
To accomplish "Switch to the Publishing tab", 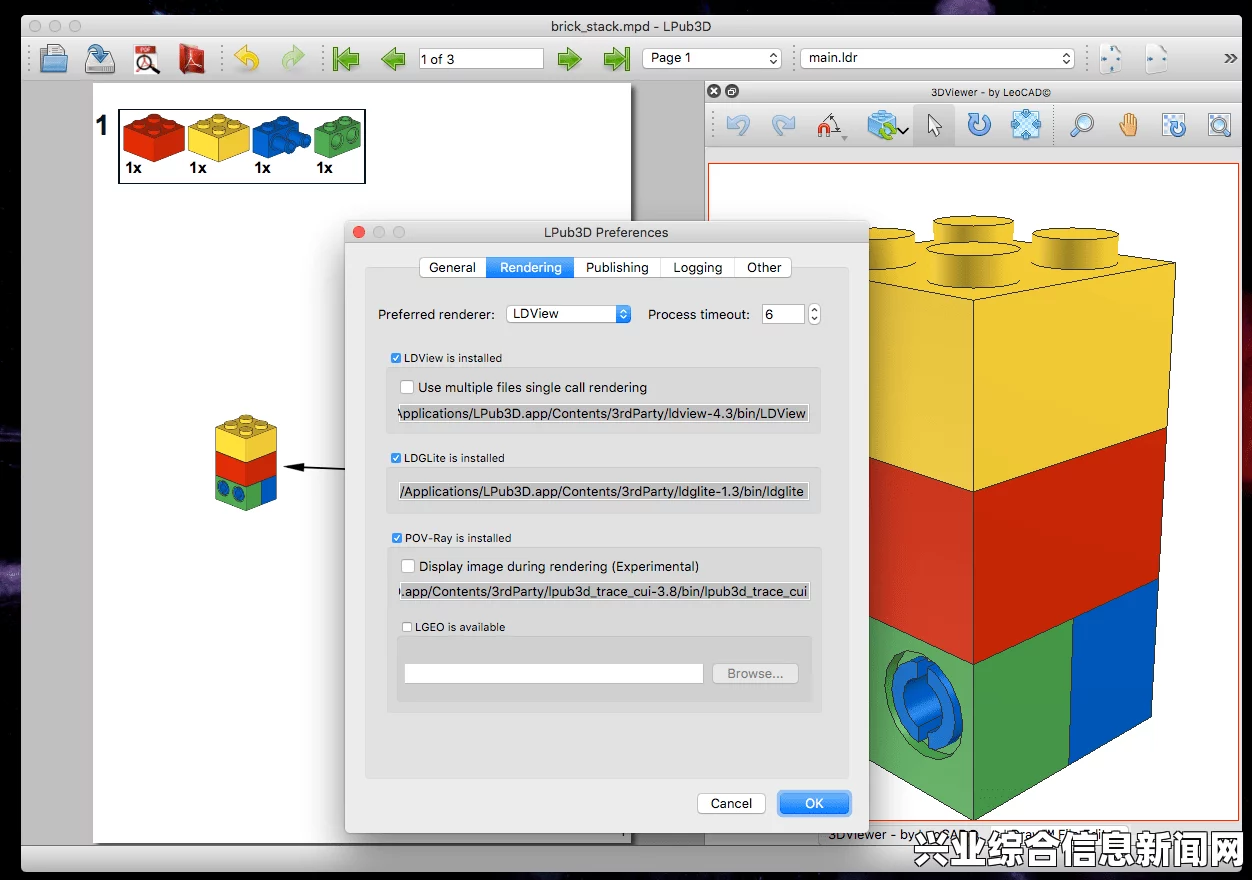I will 617,267.
